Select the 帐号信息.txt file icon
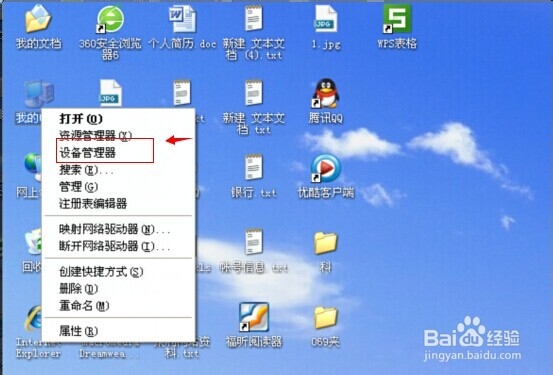553x375 pixels. tap(254, 242)
